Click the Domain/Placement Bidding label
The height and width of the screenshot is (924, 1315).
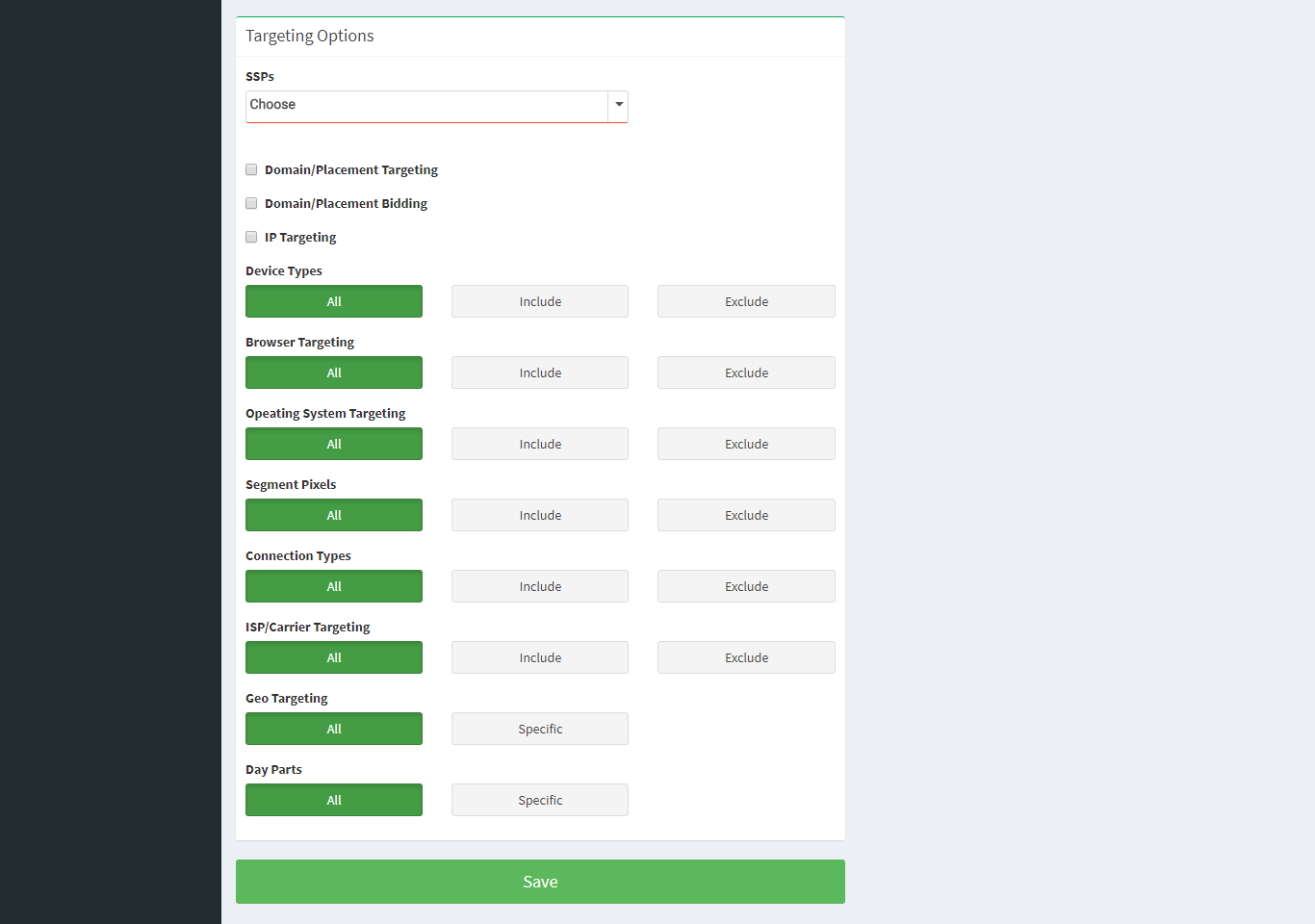tap(346, 203)
